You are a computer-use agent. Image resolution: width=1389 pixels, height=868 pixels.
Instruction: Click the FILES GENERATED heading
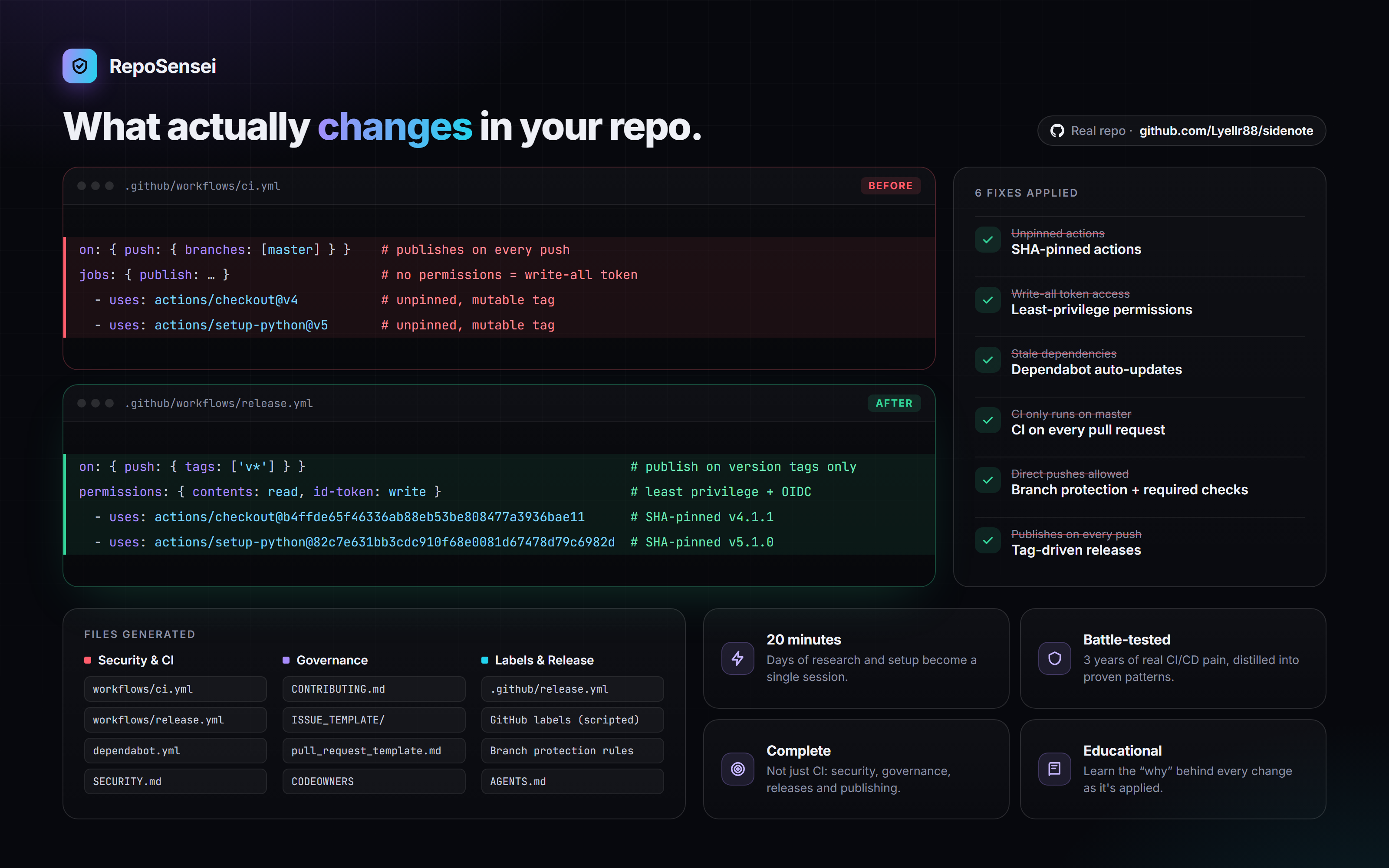[x=139, y=635]
